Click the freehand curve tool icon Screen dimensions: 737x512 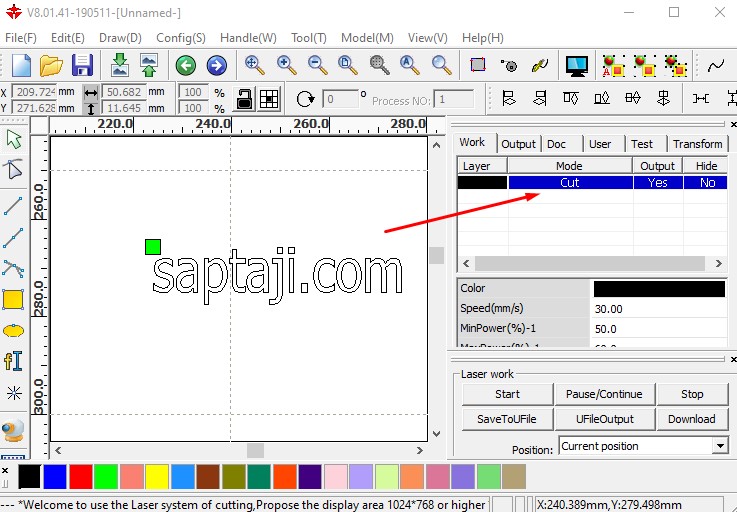point(716,65)
